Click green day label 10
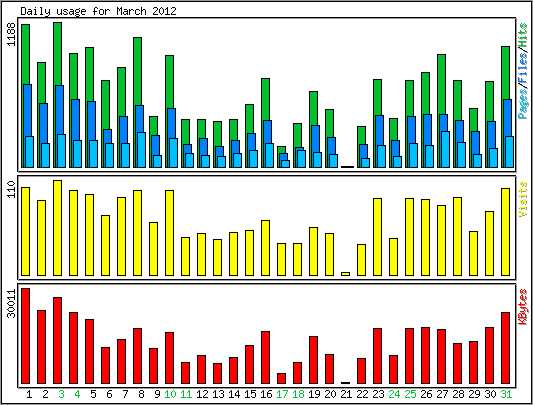 [170, 394]
